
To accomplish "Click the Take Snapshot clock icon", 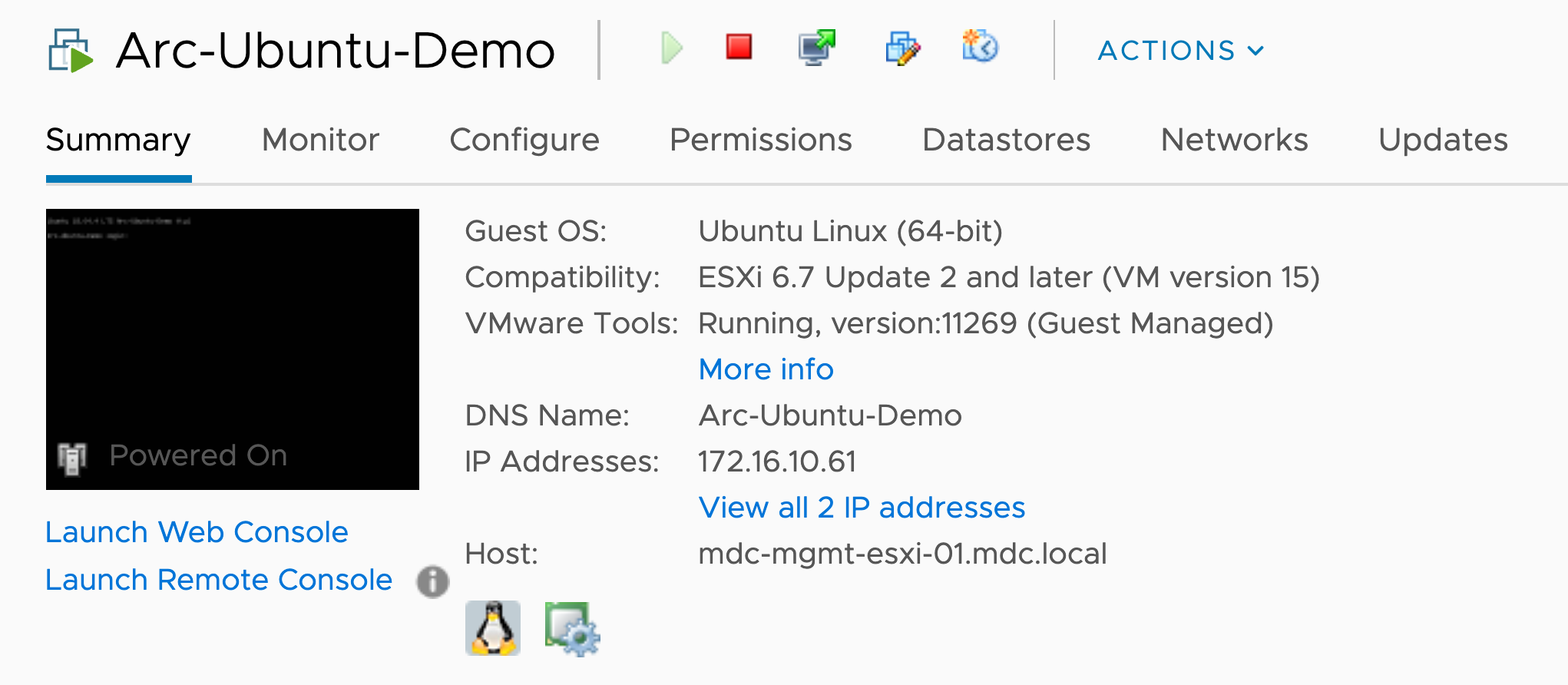I will point(981,46).
